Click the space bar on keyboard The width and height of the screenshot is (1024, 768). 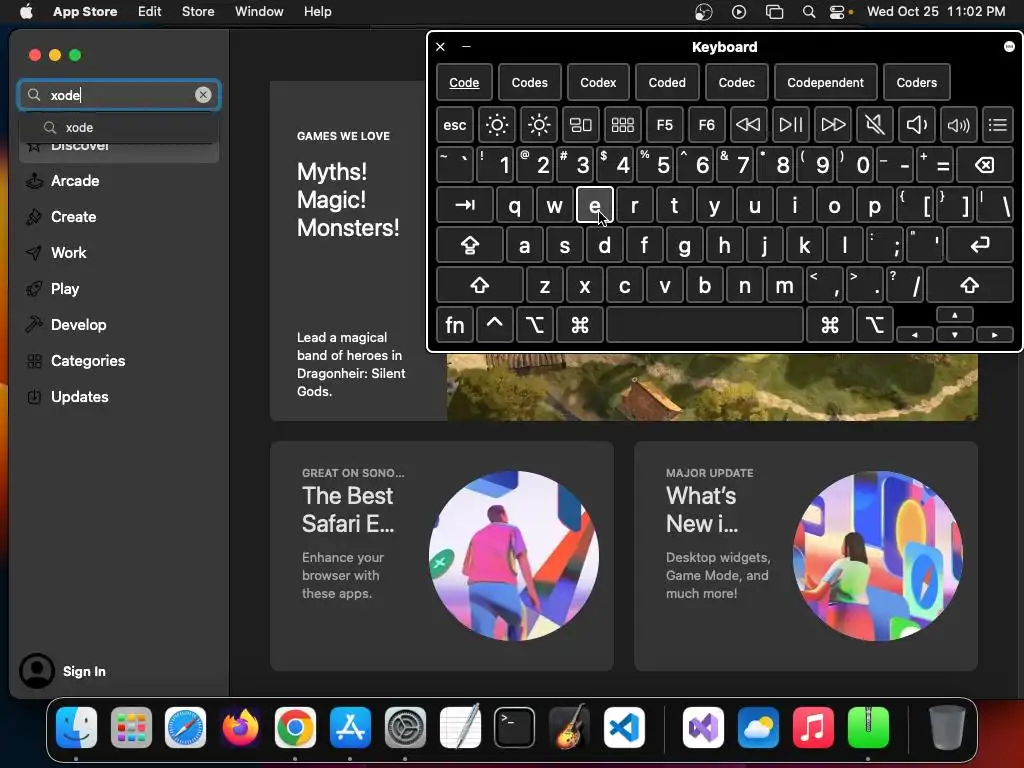click(x=705, y=325)
